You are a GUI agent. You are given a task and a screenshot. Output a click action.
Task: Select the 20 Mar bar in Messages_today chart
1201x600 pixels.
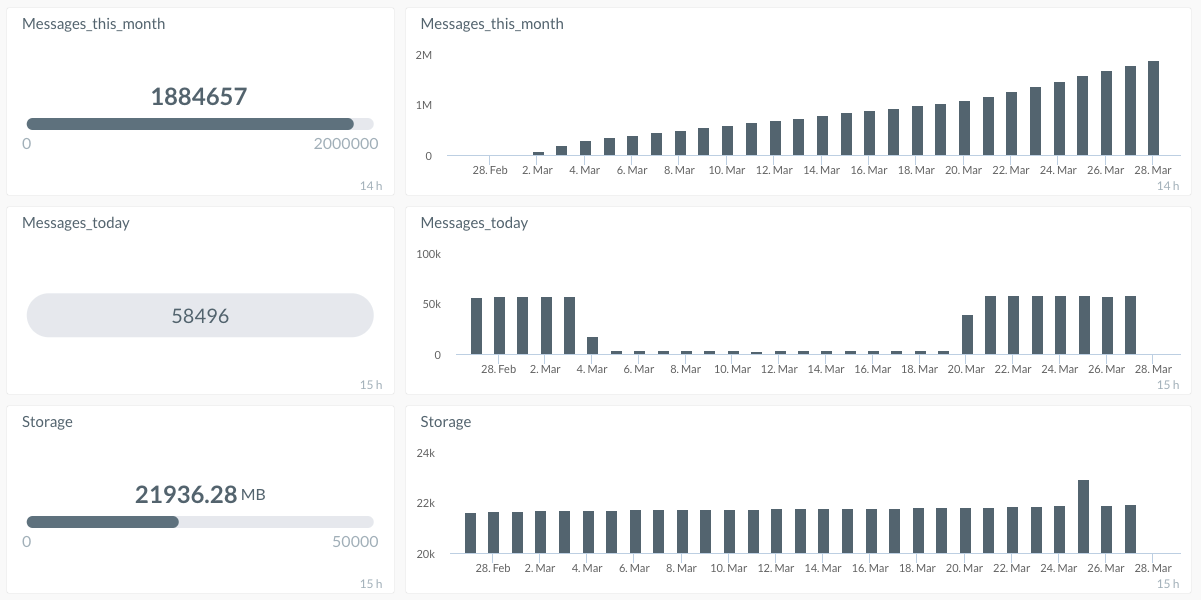(x=967, y=334)
